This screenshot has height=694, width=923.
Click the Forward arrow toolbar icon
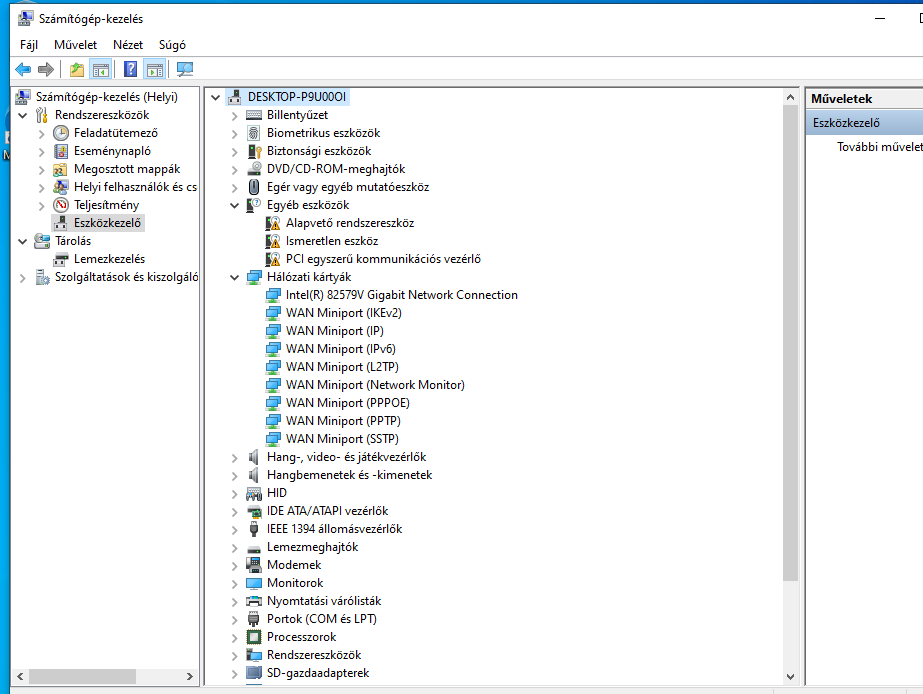tap(46, 69)
